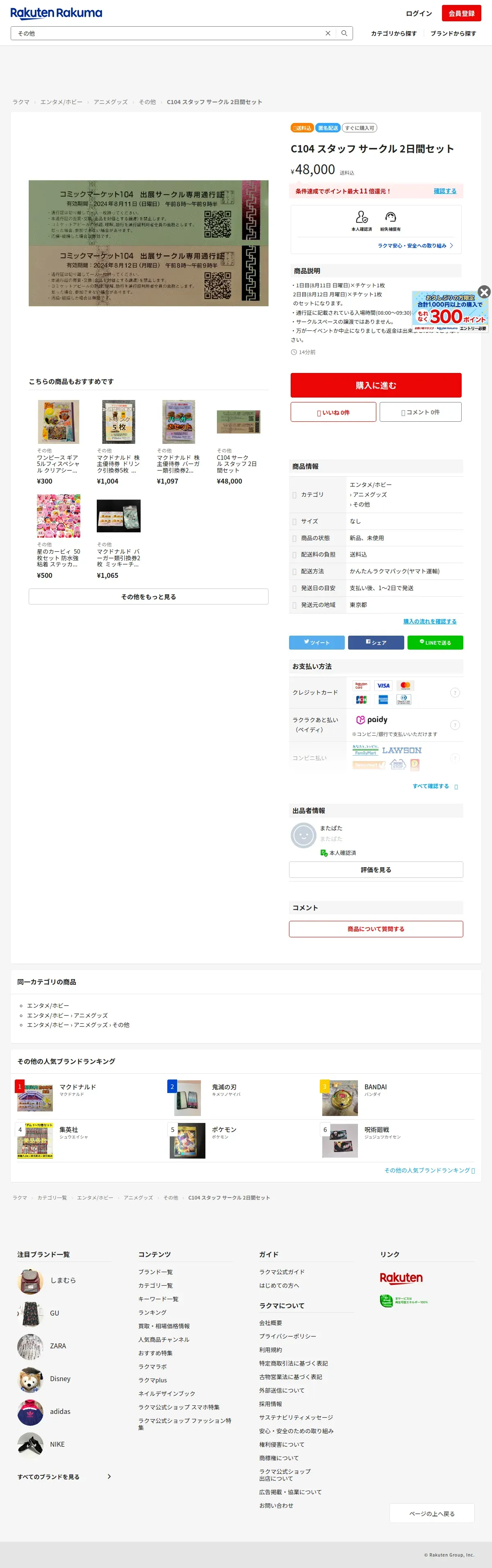Send the item via LINEで送る
This screenshot has width=492, height=1568.
click(x=435, y=642)
